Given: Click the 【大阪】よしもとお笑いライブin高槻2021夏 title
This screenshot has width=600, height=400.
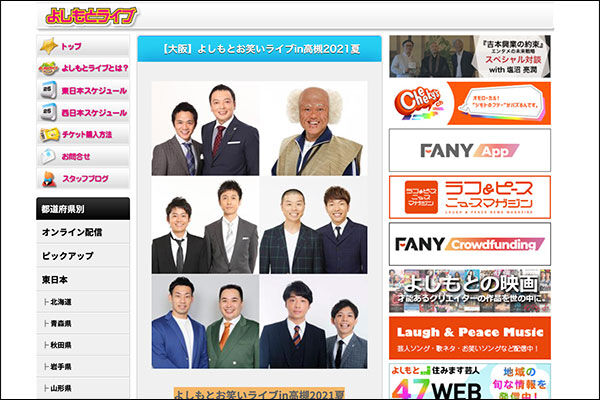Looking at the screenshot, I should point(260,49).
